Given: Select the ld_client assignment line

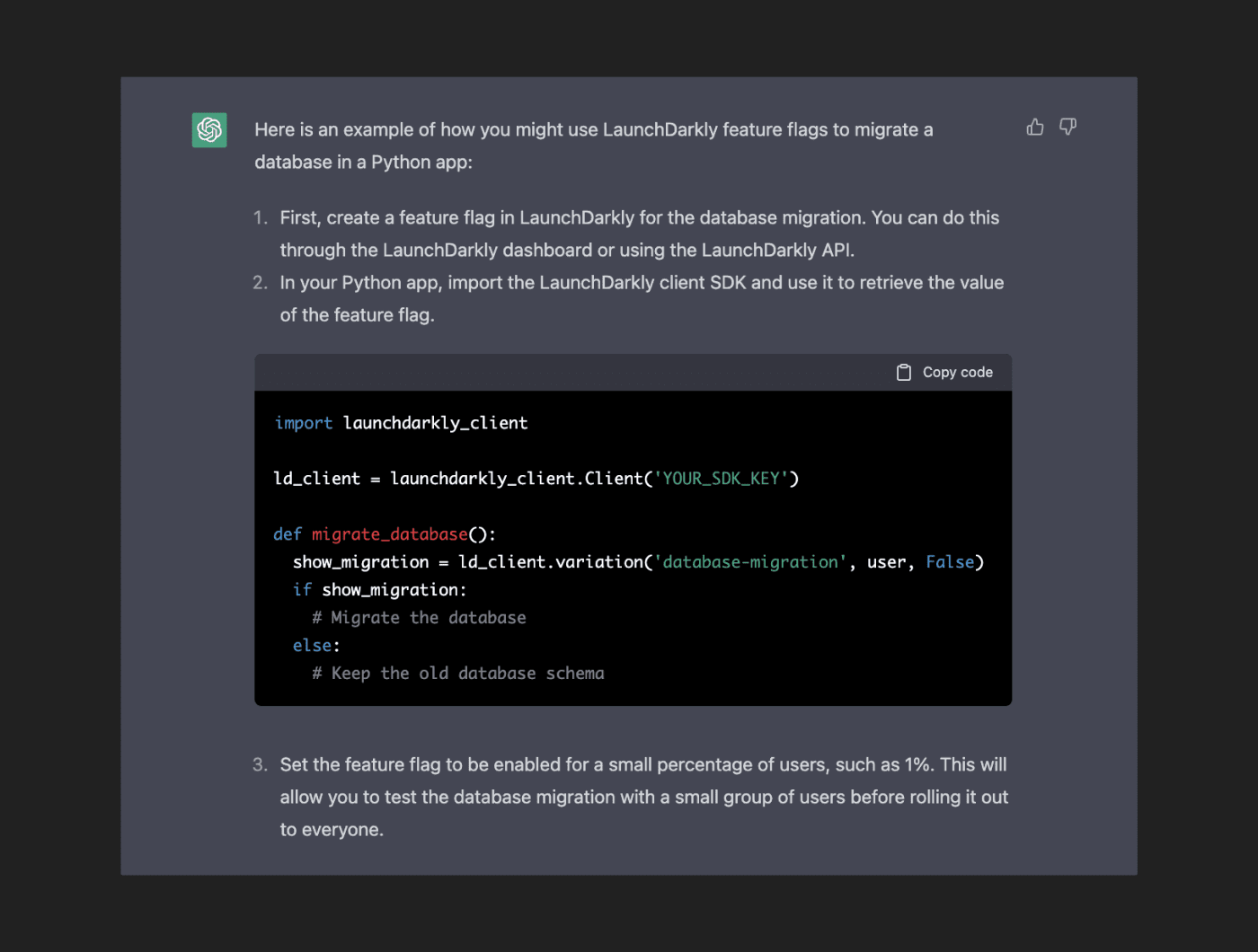Looking at the screenshot, I should (x=536, y=478).
